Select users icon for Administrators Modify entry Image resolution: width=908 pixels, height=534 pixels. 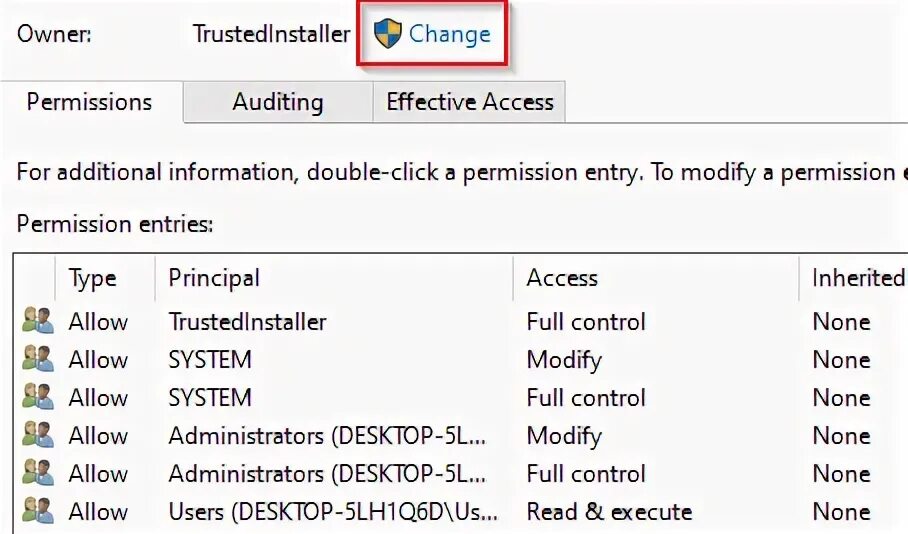[38, 435]
